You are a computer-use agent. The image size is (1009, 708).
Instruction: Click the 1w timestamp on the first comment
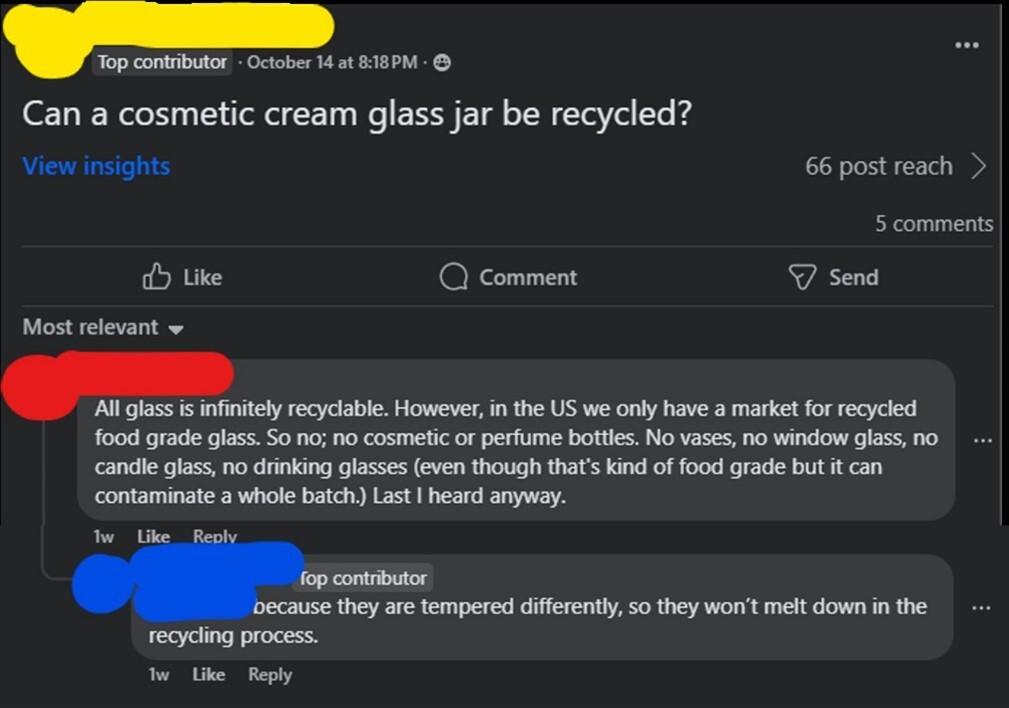point(101,536)
